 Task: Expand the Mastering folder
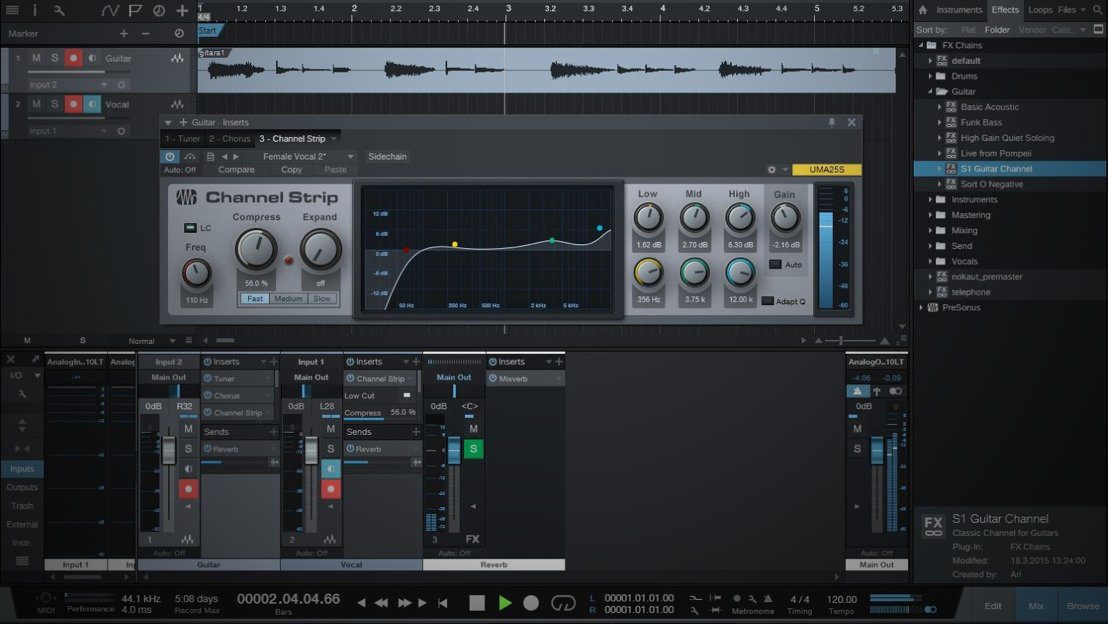click(930, 215)
